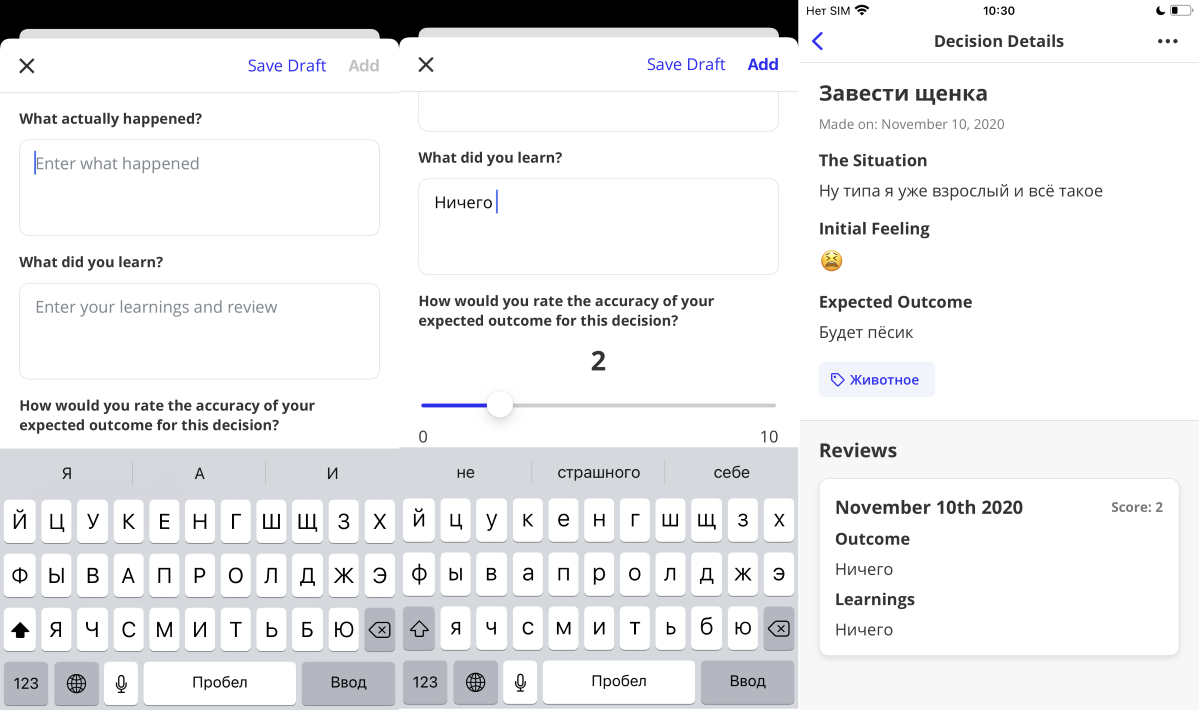The height and width of the screenshot is (710, 1200).
Task: Focus the 'Enter your learnings and review' field
Action: click(x=199, y=331)
